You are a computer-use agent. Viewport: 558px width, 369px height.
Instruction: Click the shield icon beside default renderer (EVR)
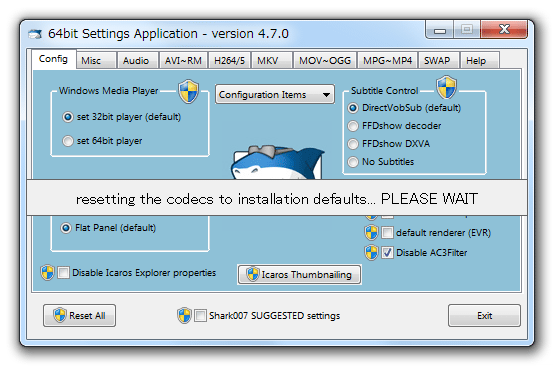point(371,233)
